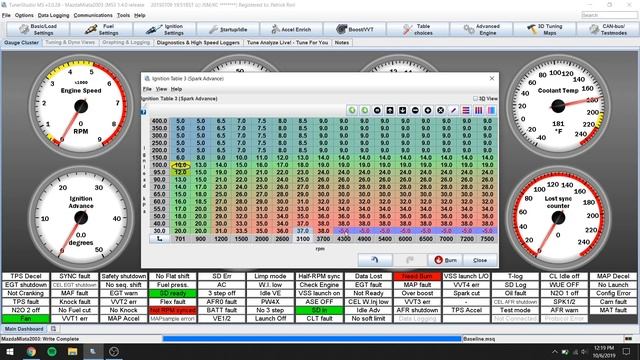Click the Coolant Temp gauge
640x360 pixels.
[x=558, y=106]
